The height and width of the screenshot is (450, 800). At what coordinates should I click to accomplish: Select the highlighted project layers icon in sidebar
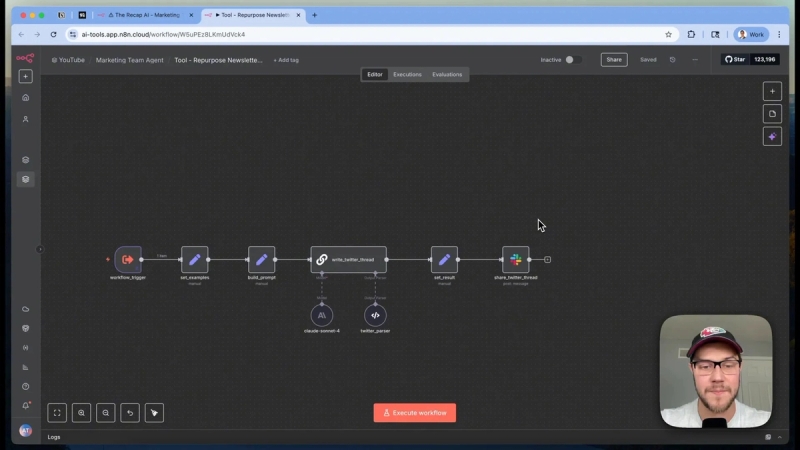click(x=26, y=179)
